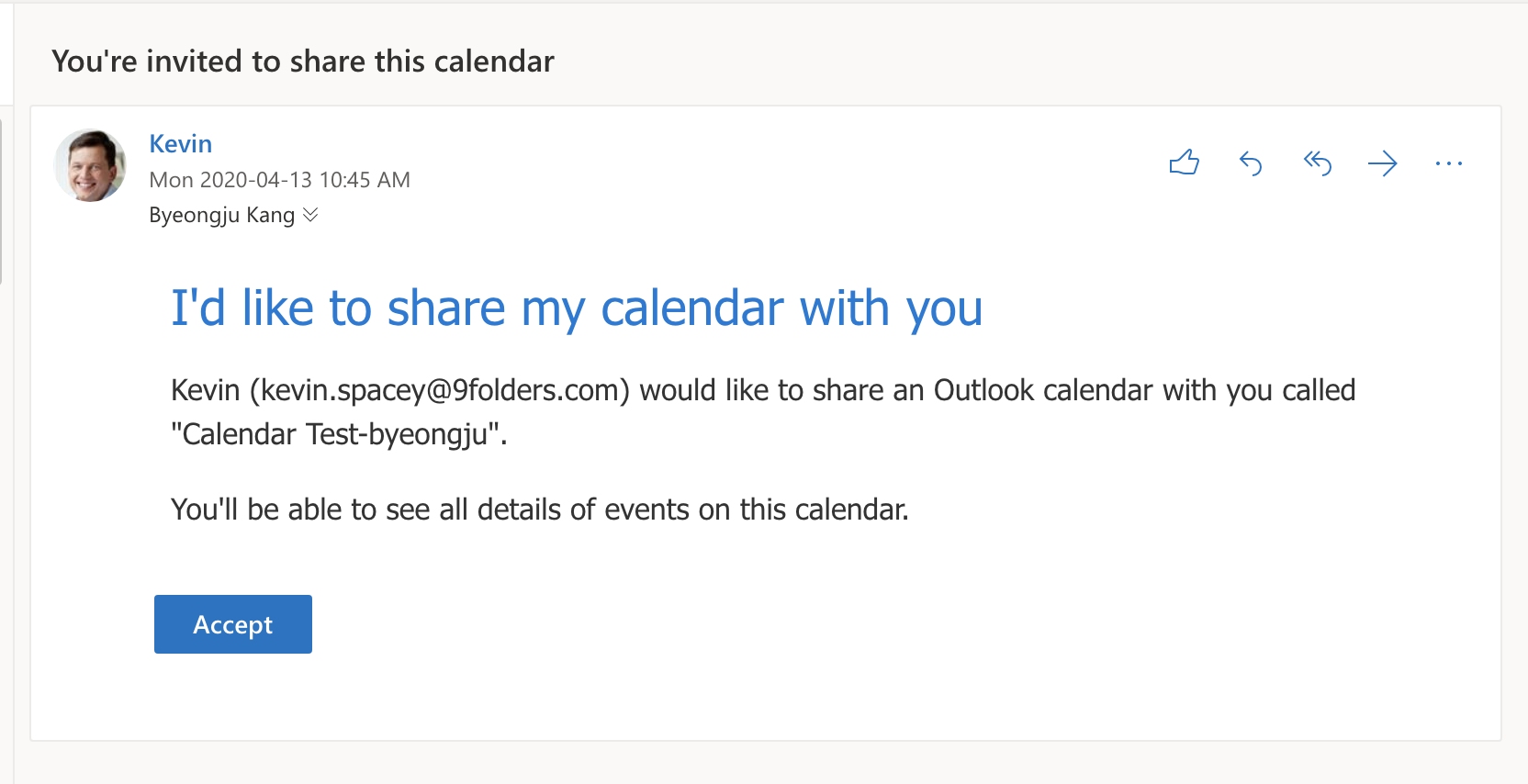Open Kevin's profile photo avatar
1528x784 pixels.
pos(90,165)
